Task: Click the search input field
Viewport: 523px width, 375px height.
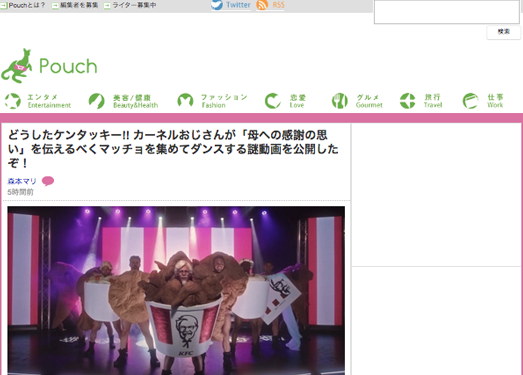Action: [x=447, y=12]
